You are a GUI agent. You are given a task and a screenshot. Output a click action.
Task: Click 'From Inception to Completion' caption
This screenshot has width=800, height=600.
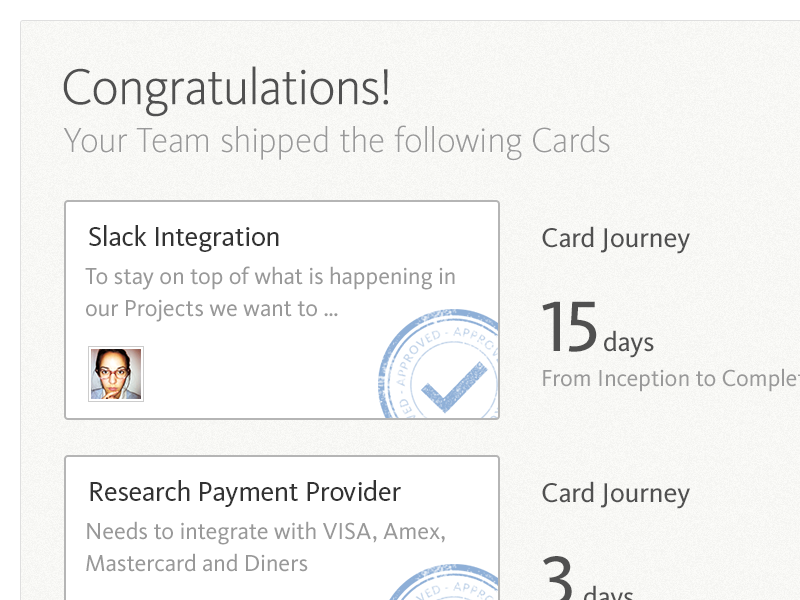[670, 379]
